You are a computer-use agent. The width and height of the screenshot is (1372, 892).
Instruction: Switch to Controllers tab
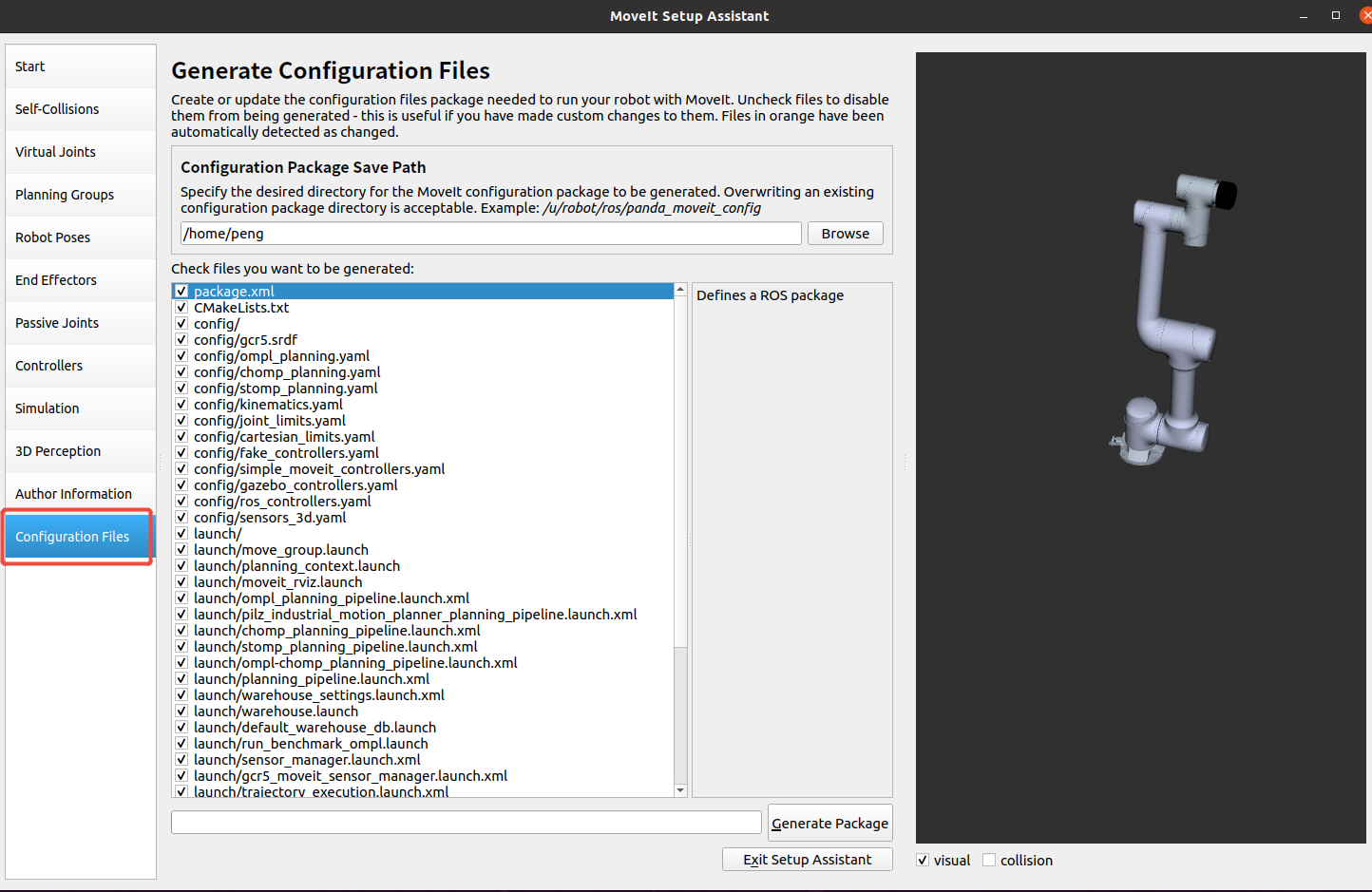[x=81, y=366]
